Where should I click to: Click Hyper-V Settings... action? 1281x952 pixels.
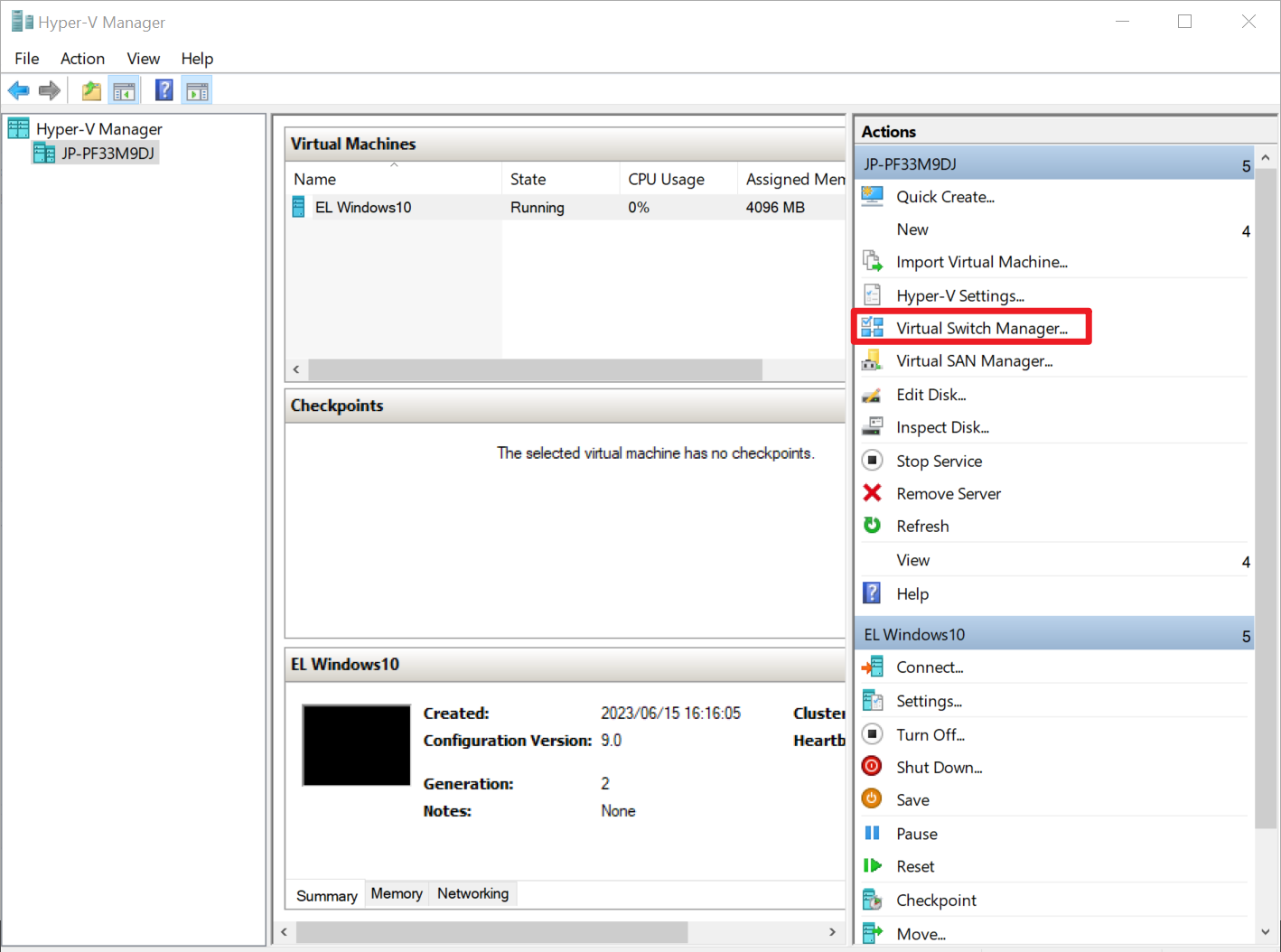tap(960, 295)
